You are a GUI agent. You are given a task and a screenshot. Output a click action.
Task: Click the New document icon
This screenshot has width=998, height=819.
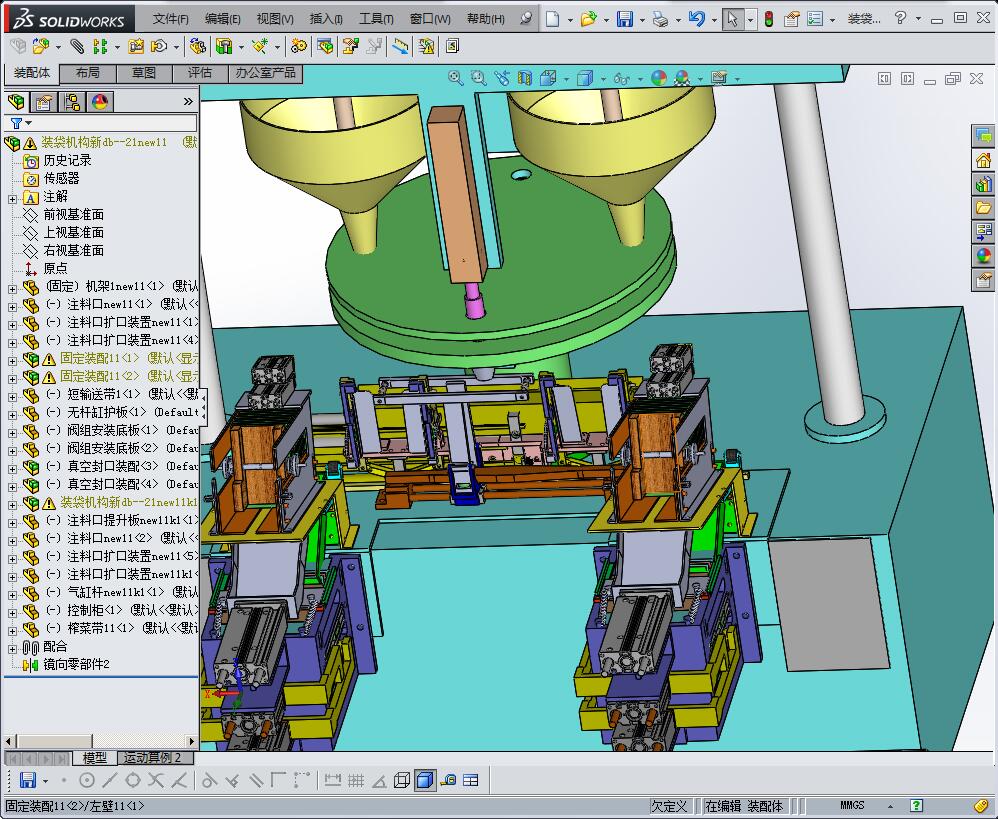552,19
